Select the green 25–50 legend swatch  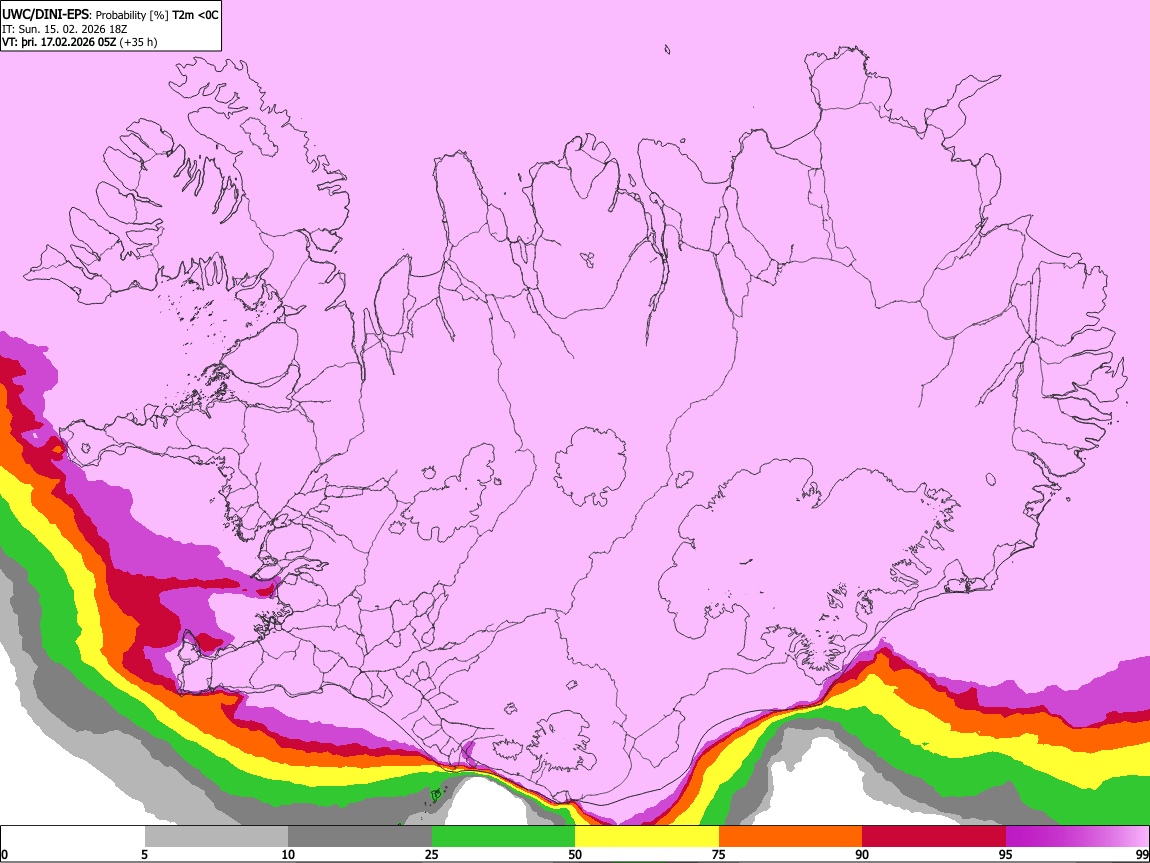pos(503,837)
